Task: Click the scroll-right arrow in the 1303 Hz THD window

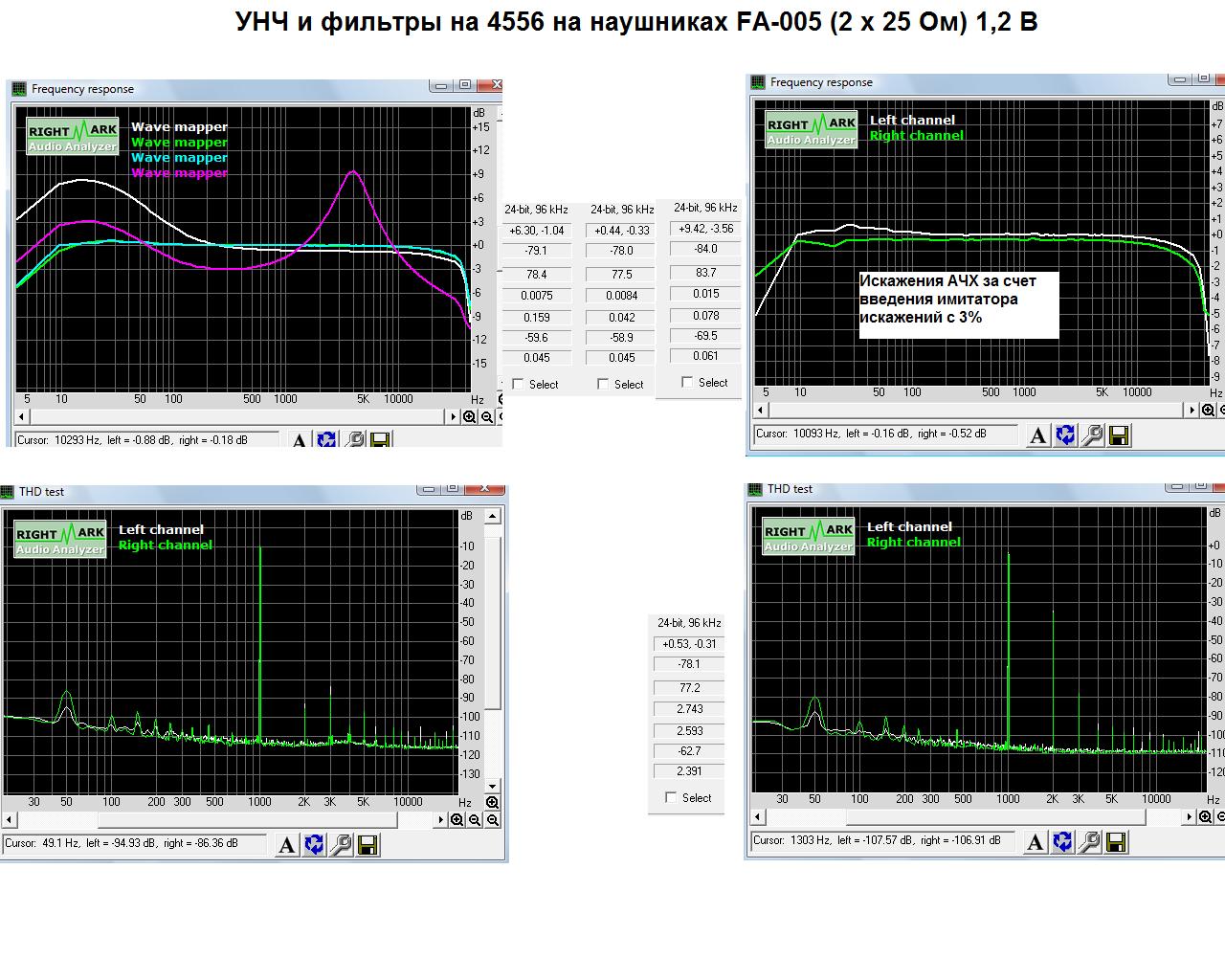Action: pos(1190,817)
